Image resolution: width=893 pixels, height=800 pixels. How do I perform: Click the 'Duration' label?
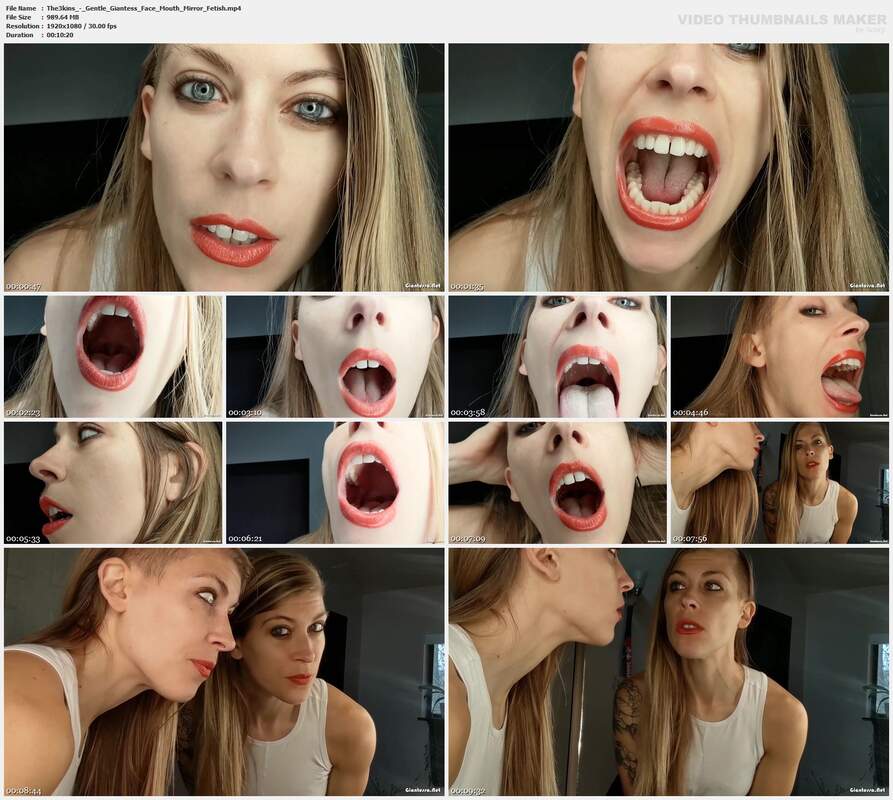(x=20, y=35)
